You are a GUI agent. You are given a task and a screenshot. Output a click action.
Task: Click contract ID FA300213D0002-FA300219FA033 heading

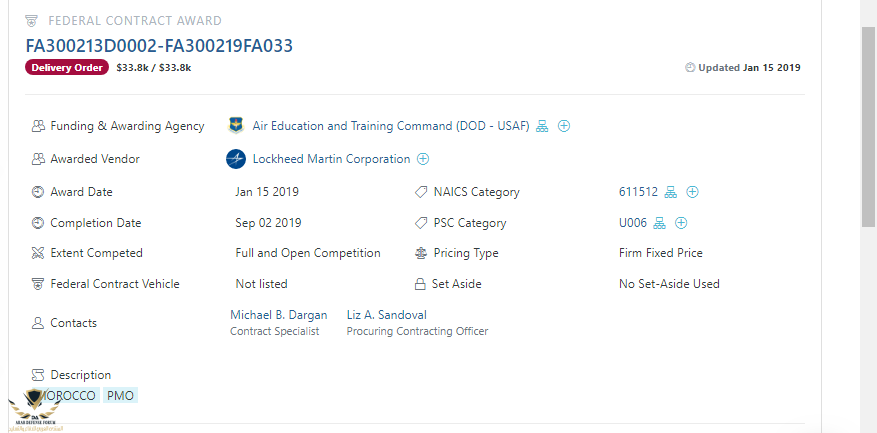tap(159, 45)
